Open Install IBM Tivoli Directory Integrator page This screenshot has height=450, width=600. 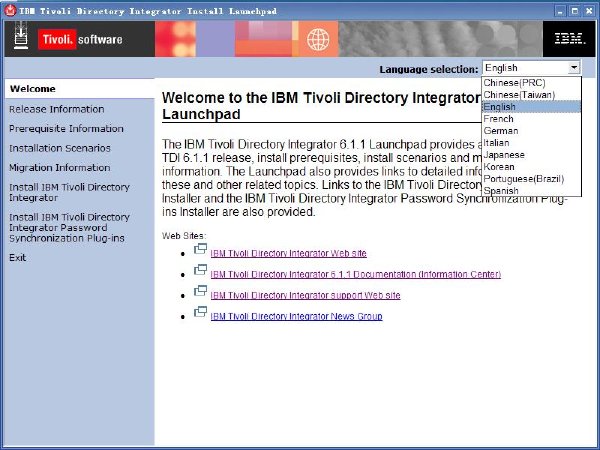(70, 192)
